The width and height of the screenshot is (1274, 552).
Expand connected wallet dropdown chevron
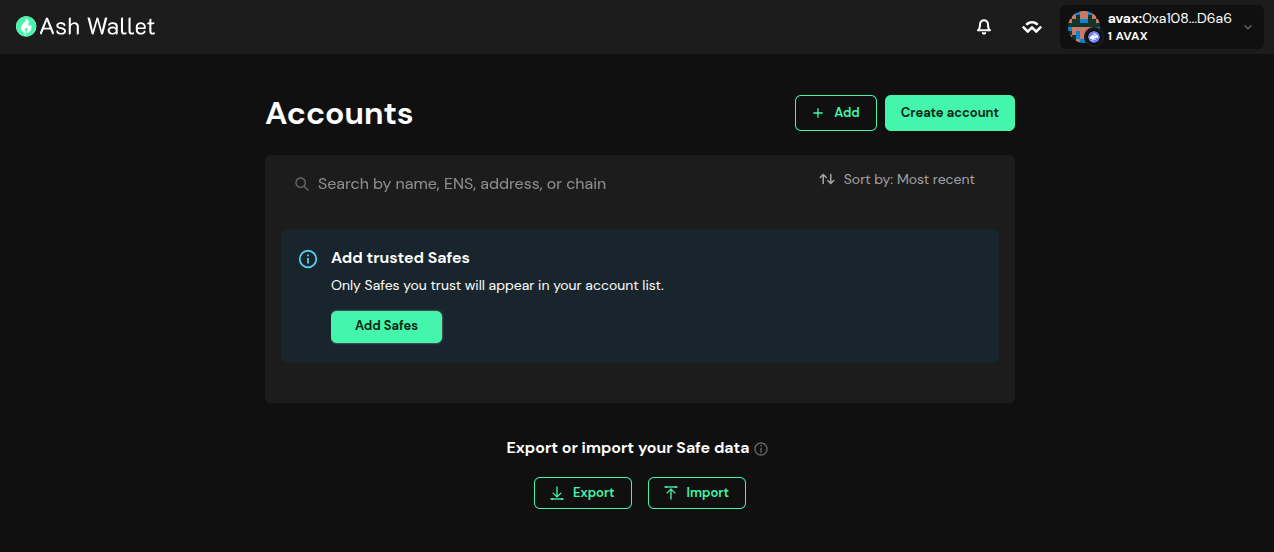[x=1247, y=27]
